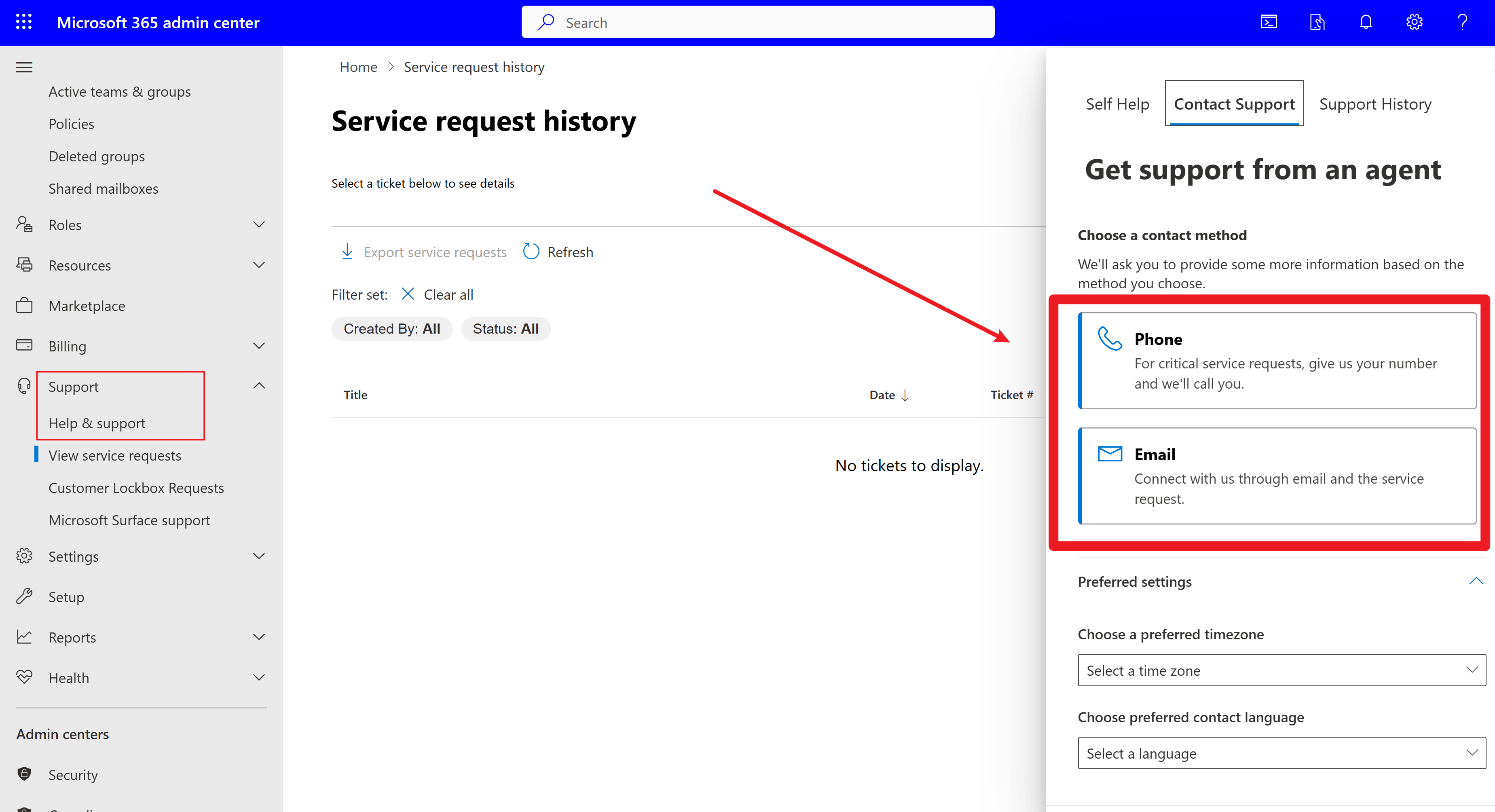Click Clear all filters
1495x812 pixels.
tap(438, 294)
